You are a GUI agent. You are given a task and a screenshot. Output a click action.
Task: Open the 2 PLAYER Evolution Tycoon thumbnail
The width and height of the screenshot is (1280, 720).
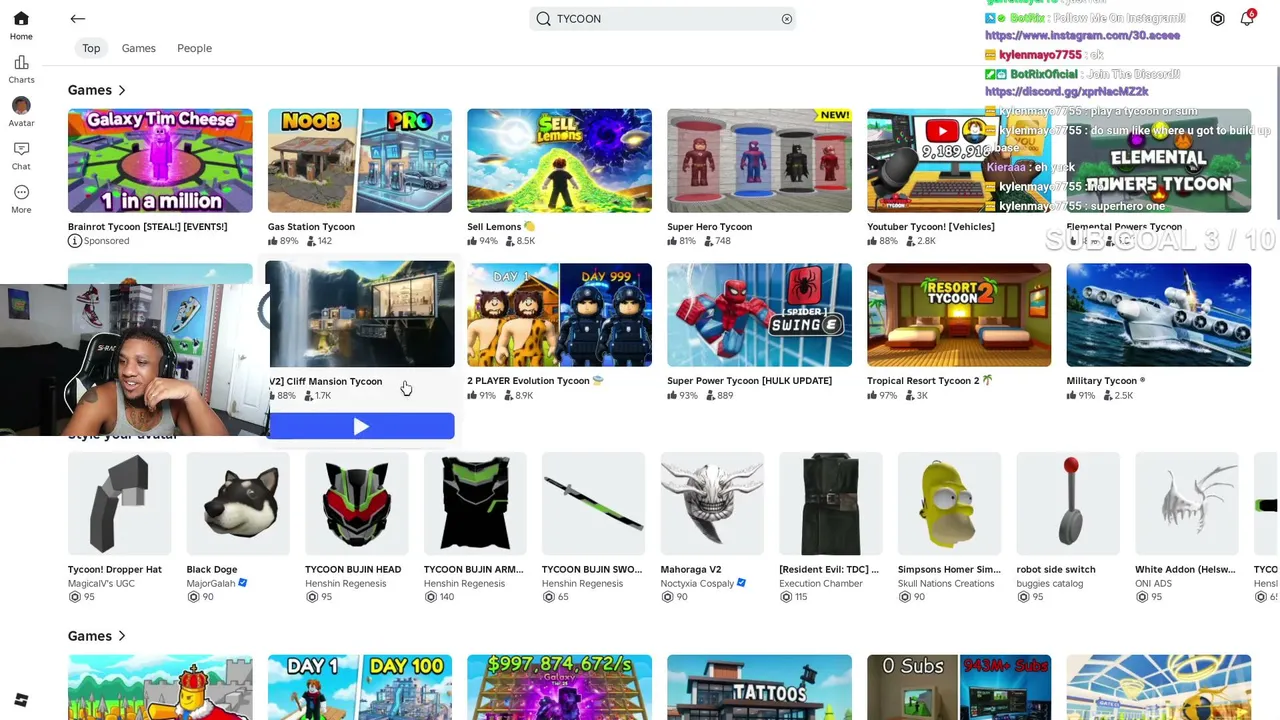pyautogui.click(x=559, y=315)
